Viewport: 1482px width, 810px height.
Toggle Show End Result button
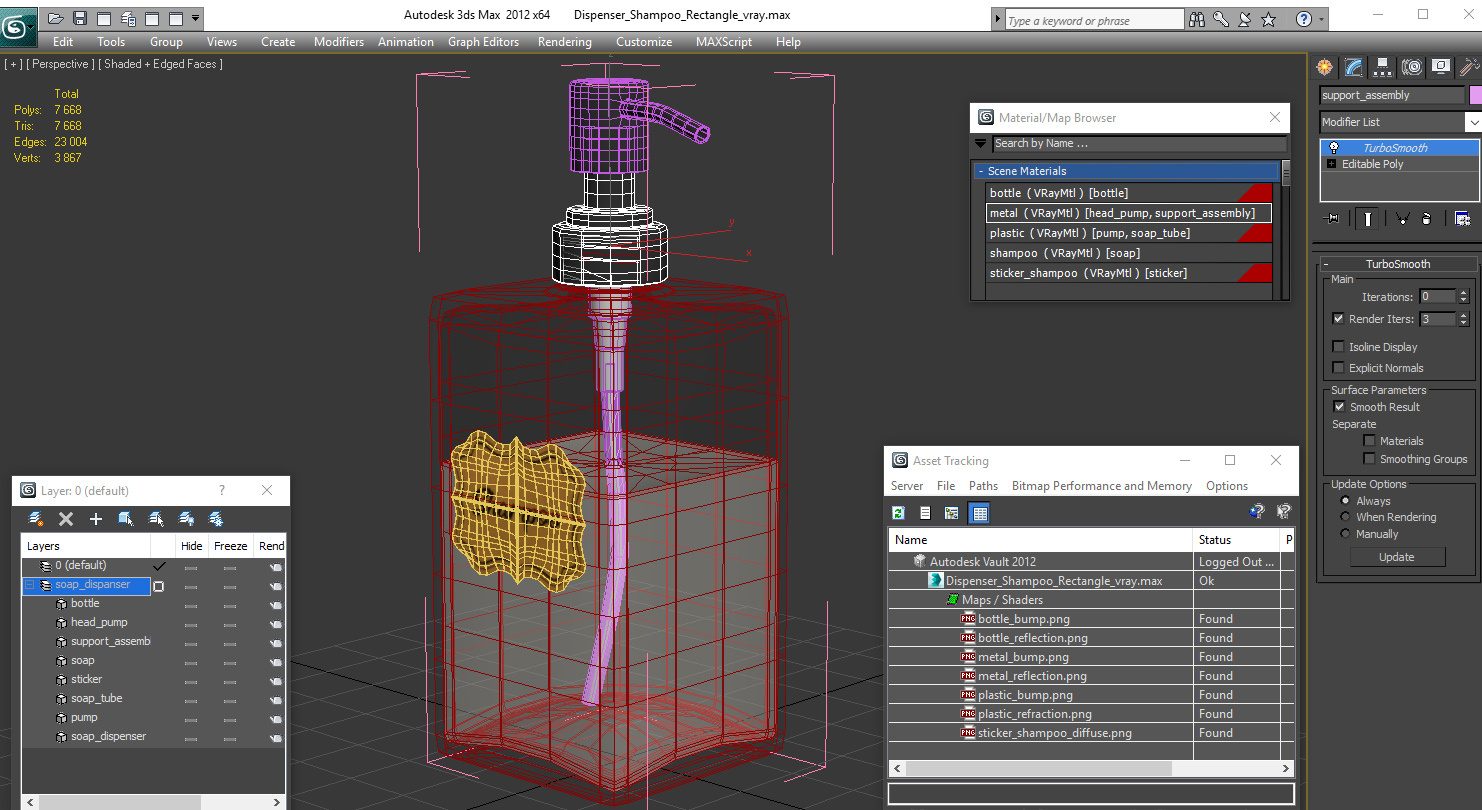point(1366,218)
